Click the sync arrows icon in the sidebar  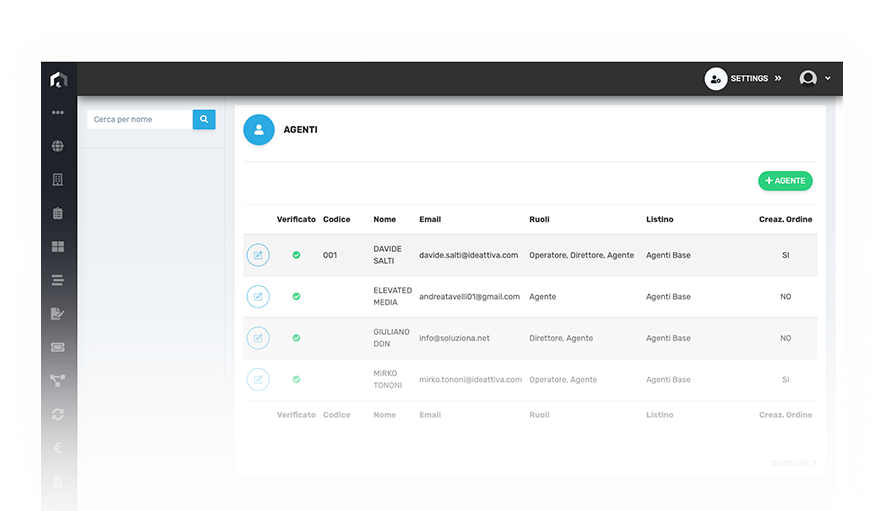click(x=58, y=415)
